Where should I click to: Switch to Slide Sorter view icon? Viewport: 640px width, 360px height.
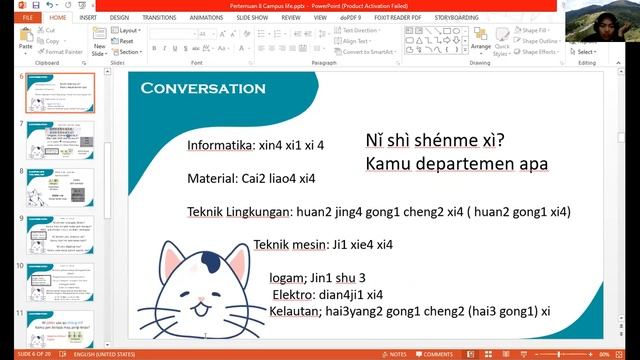tap(488, 354)
